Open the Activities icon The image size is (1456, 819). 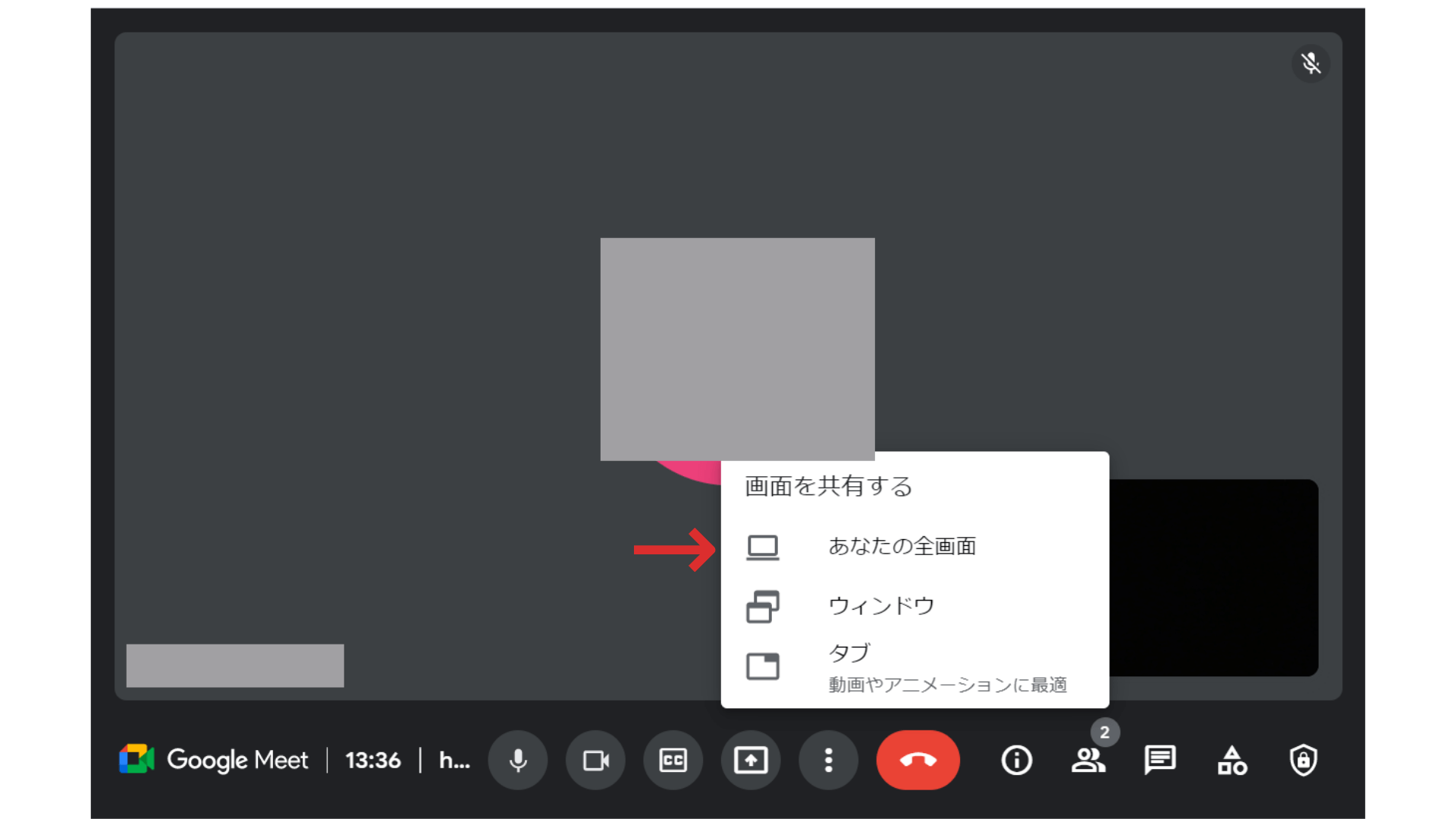pyautogui.click(x=1232, y=761)
